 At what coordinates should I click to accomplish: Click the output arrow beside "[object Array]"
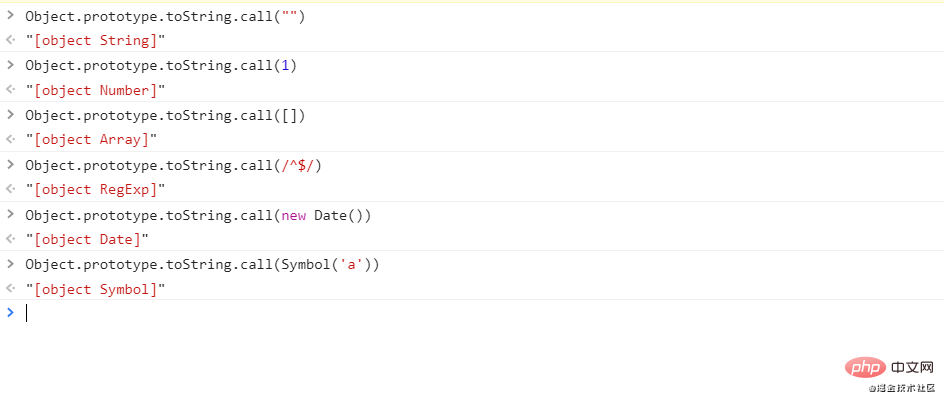tap(10, 140)
